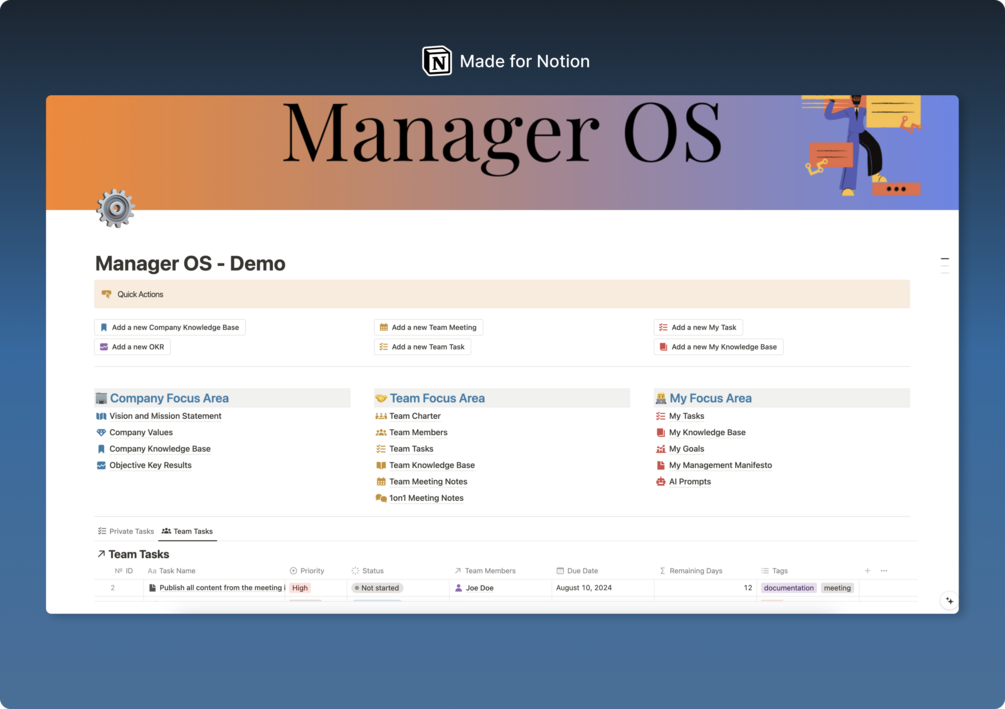Click the Due Date column header

coord(577,571)
